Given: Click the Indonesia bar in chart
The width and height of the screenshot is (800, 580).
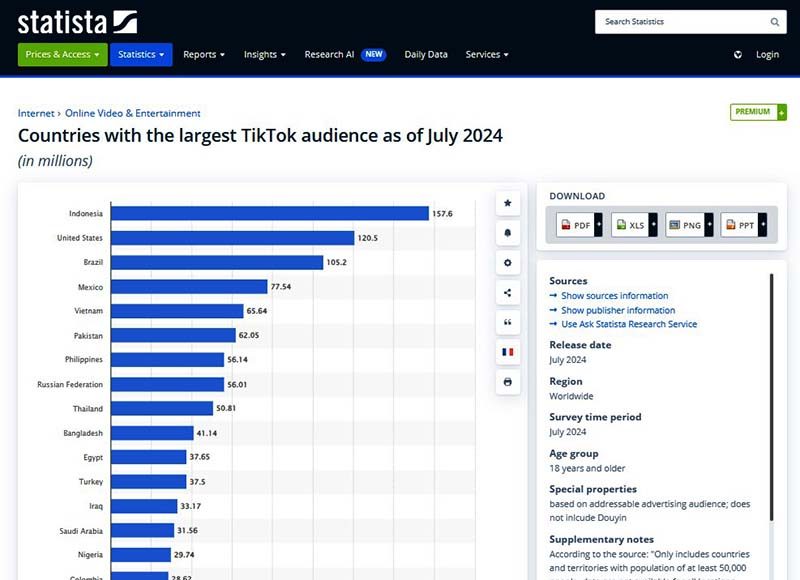Looking at the screenshot, I should (x=270, y=213).
